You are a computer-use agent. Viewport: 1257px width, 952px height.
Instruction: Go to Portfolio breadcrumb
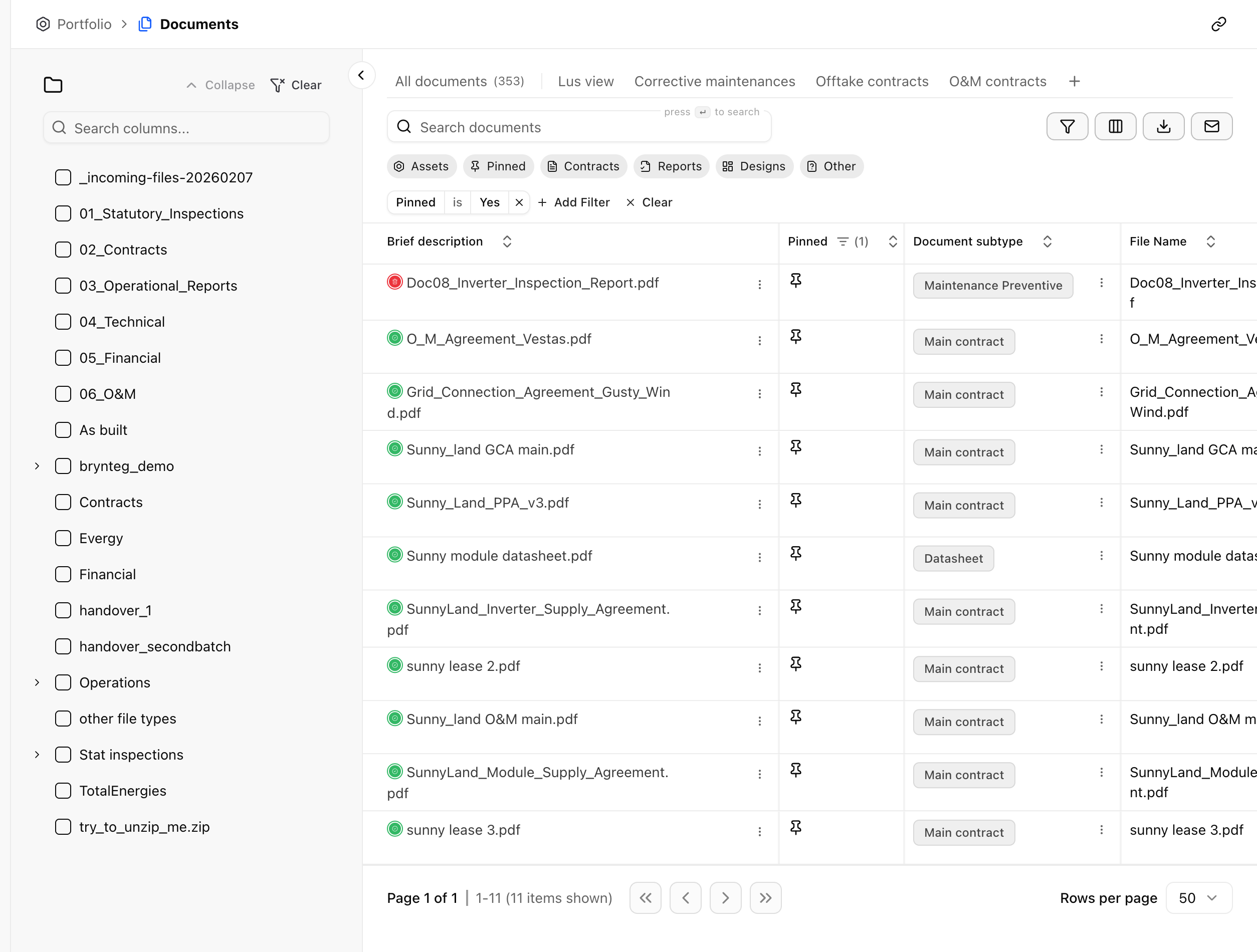click(74, 24)
